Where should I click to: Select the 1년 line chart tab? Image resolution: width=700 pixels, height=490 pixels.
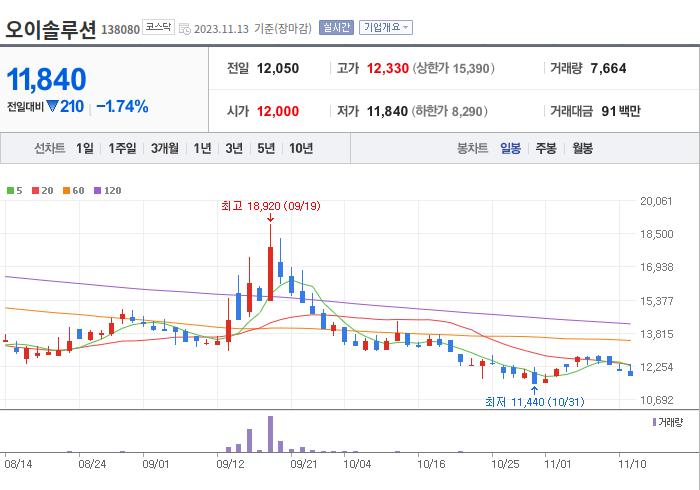pyautogui.click(x=202, y=148)
